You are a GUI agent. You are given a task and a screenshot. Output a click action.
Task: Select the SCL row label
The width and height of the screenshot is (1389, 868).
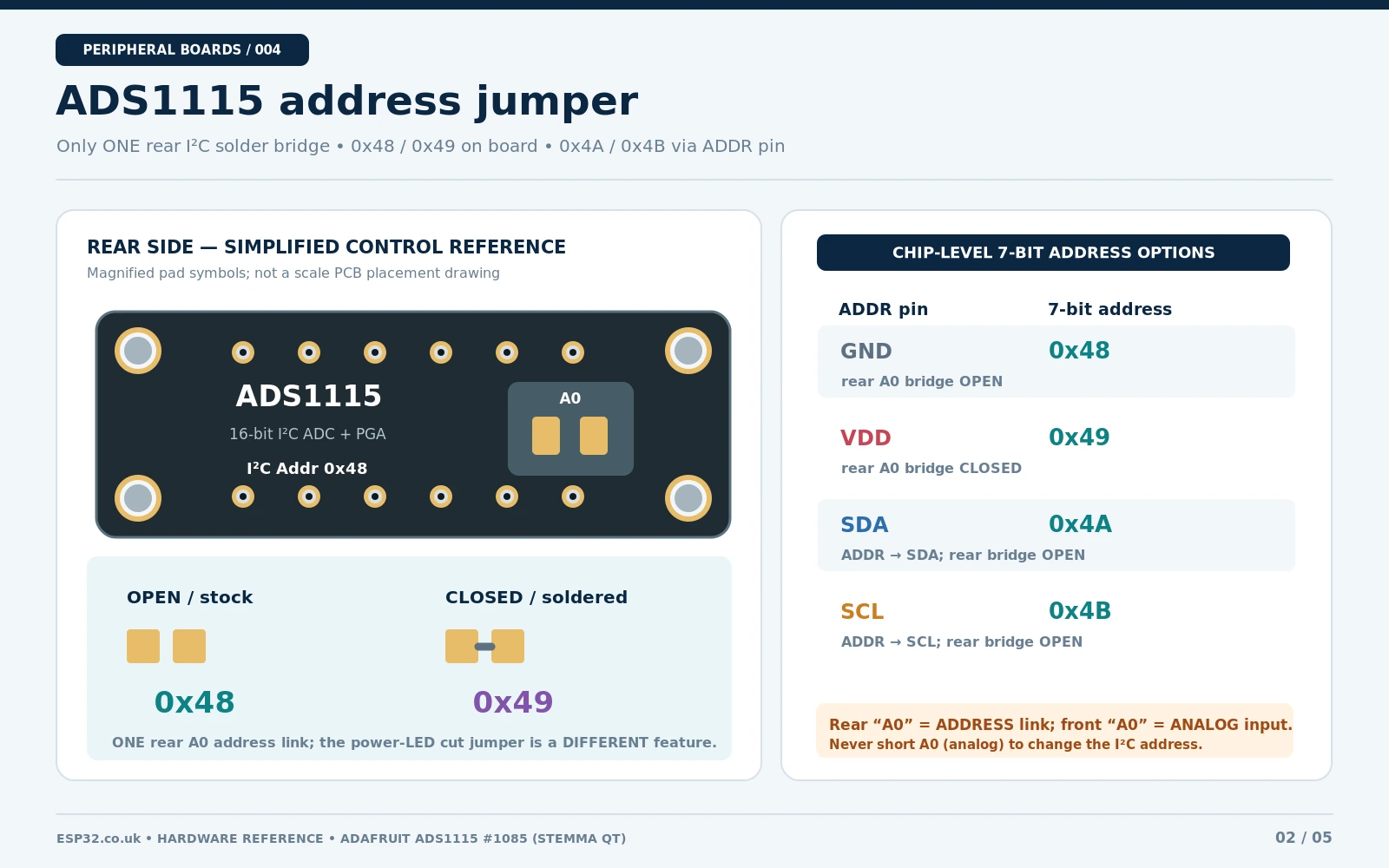[x=862, y=611]
